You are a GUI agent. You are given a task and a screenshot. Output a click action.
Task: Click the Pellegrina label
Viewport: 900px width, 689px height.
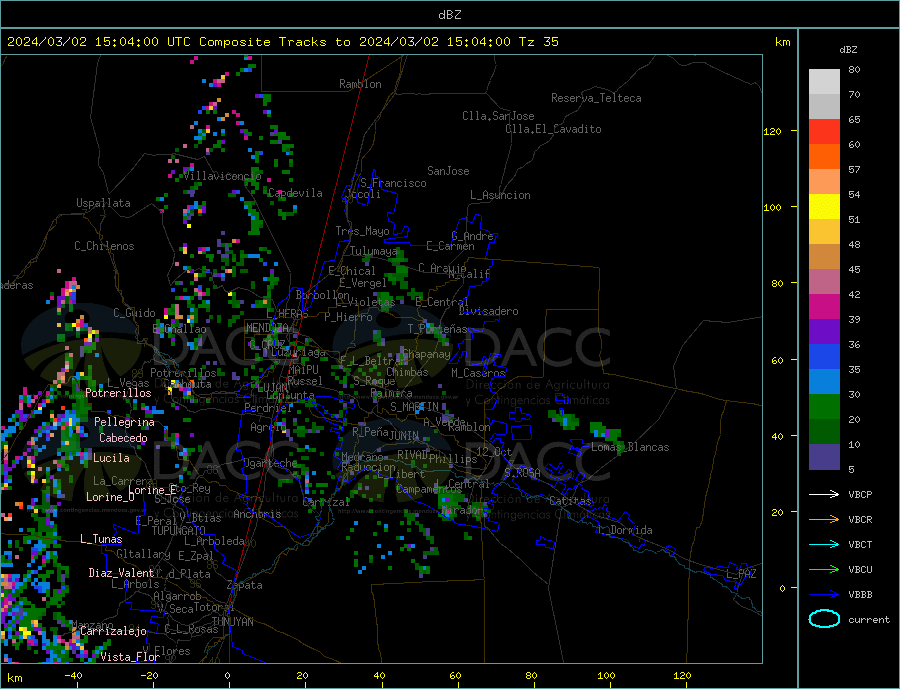click(125, 422)
